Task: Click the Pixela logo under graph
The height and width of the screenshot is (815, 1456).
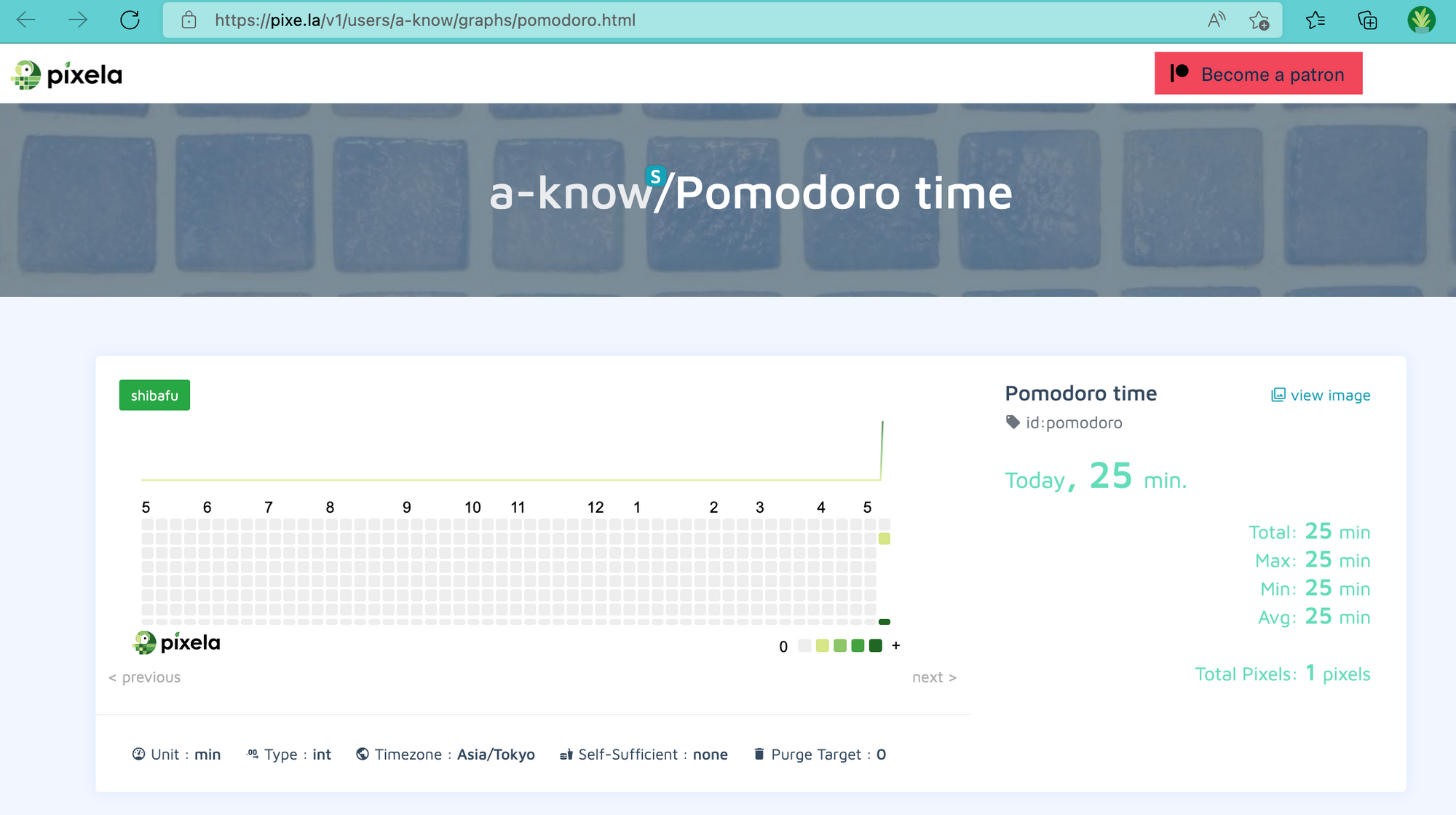Action: (x=176, y=643)
